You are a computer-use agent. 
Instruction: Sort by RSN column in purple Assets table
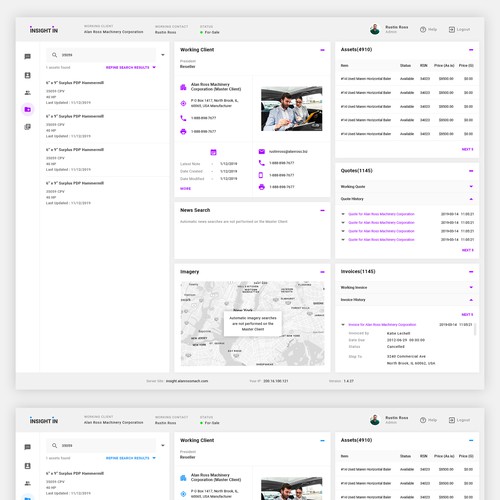click(424, 65)
